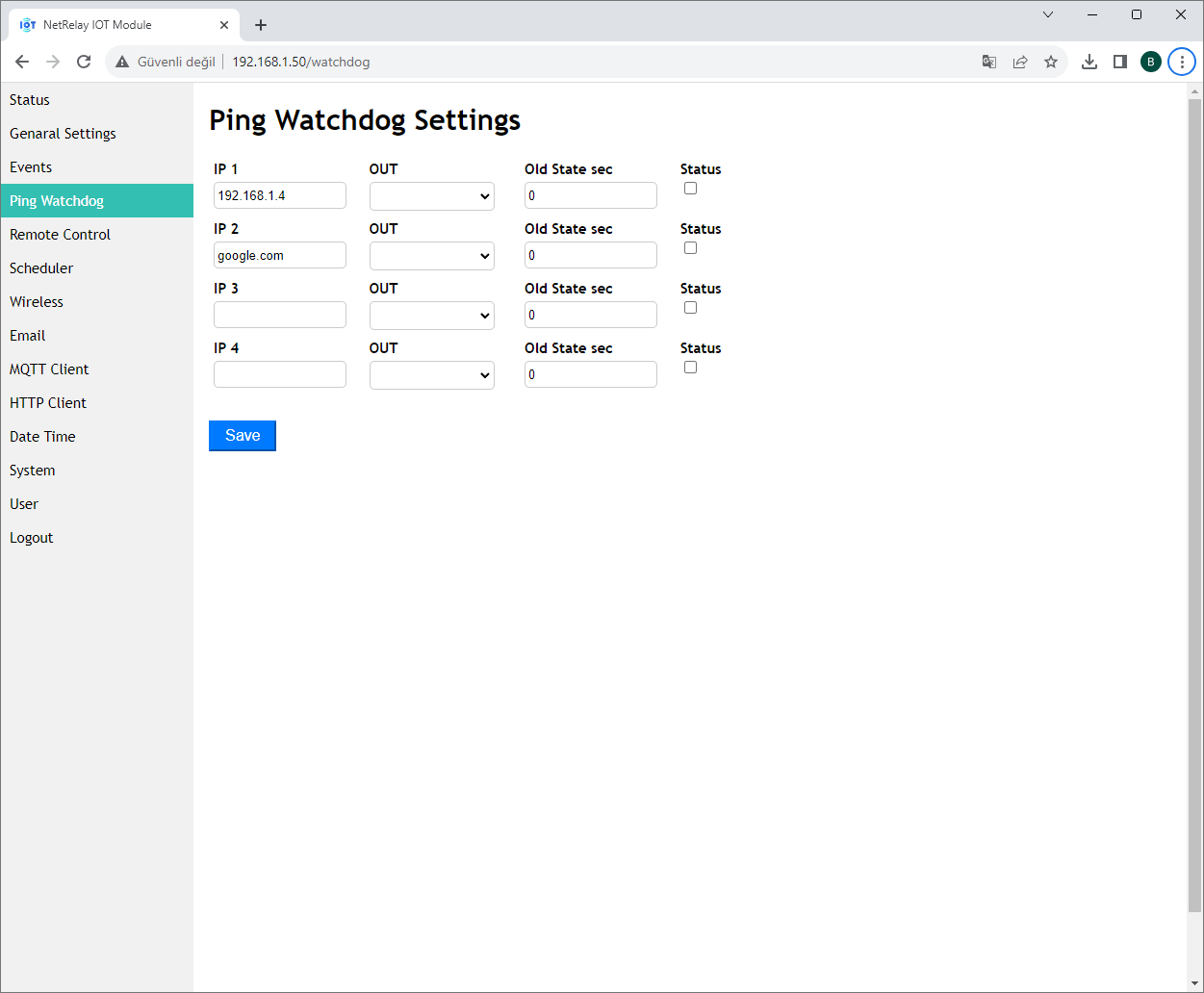Open the Chrome downloads icon
This screenshot has height=993, width=1204.
click(x=1089, y=62)
